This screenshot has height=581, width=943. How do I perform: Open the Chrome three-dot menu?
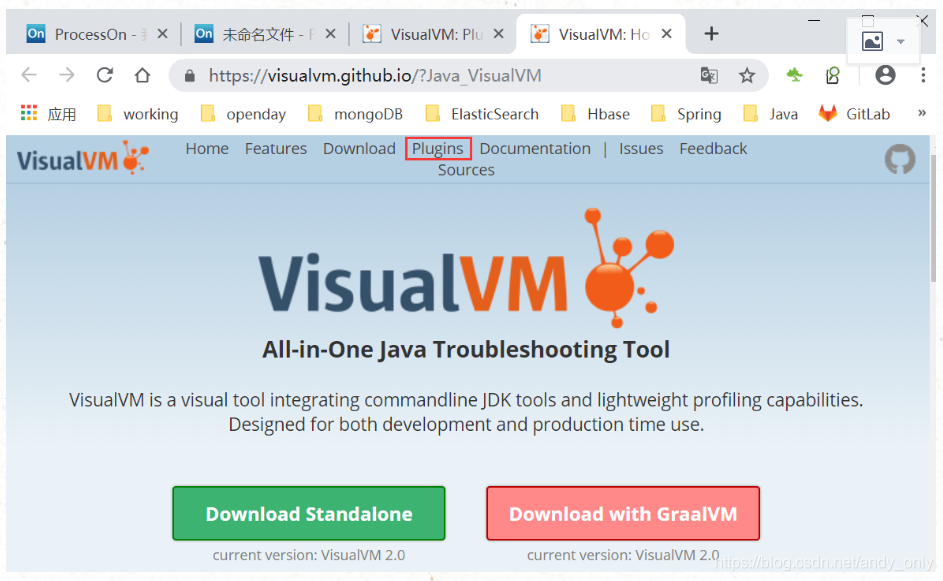(923, 75)
